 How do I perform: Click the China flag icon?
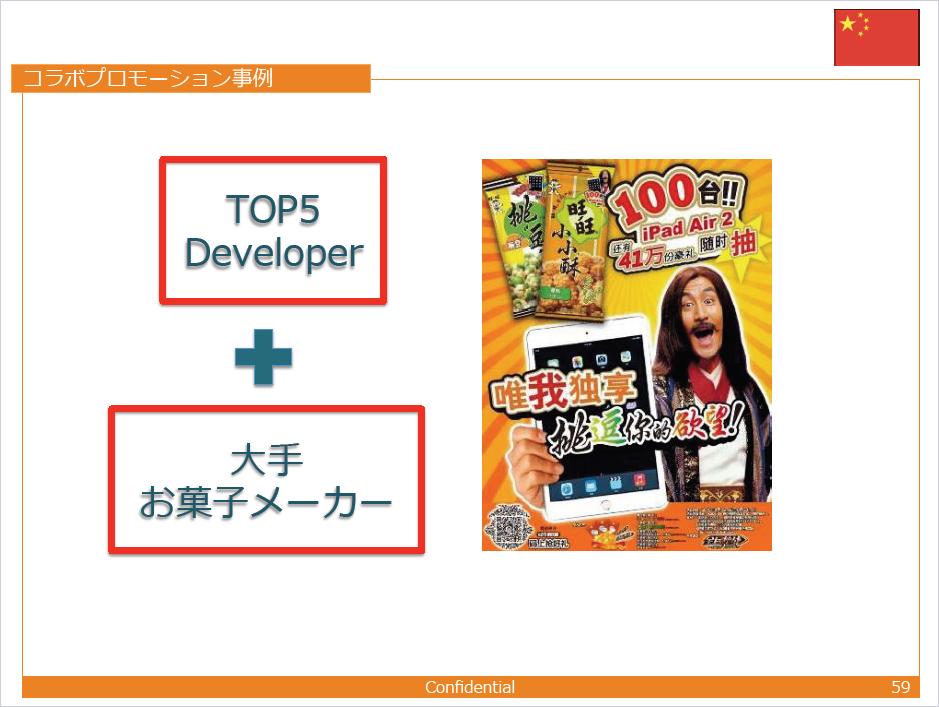click(x=877, y=37)
